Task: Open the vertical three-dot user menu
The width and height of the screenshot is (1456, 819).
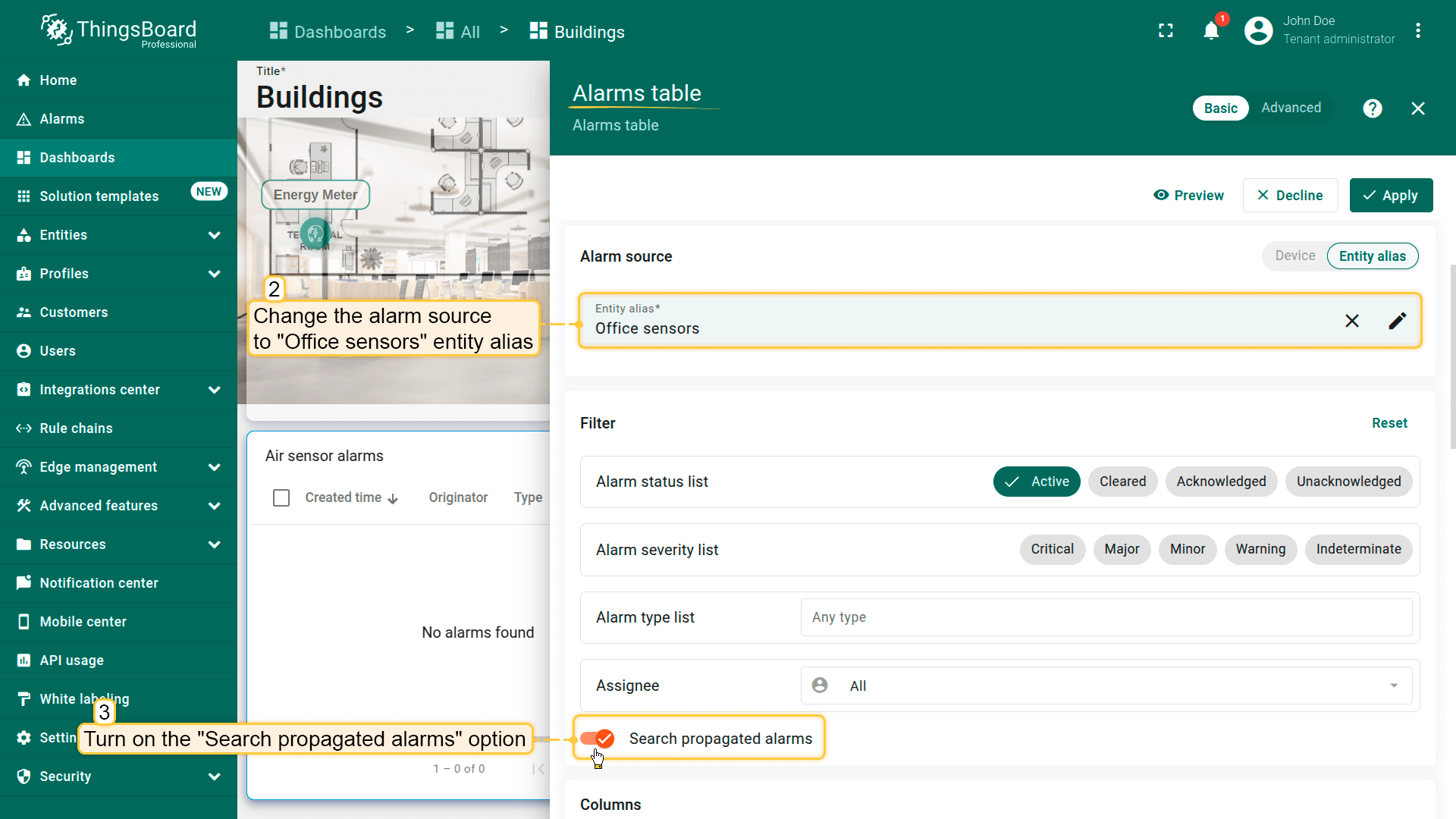Action: pyautogui.click(x=1417, y=31)
